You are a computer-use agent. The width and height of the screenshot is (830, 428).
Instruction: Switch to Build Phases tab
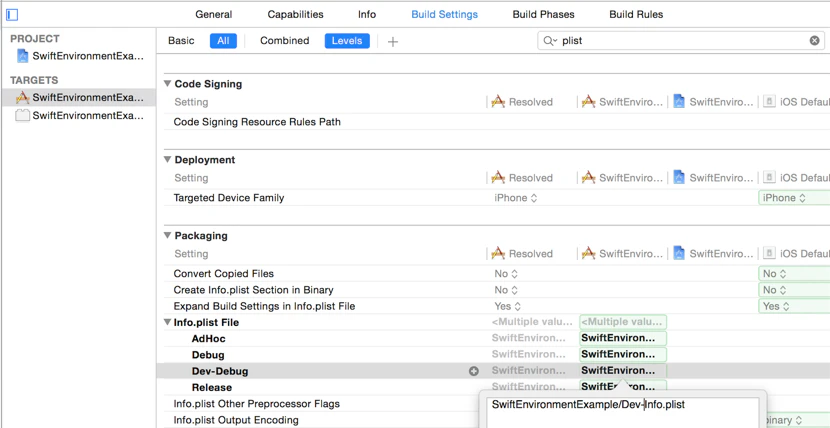pos(544,15)
